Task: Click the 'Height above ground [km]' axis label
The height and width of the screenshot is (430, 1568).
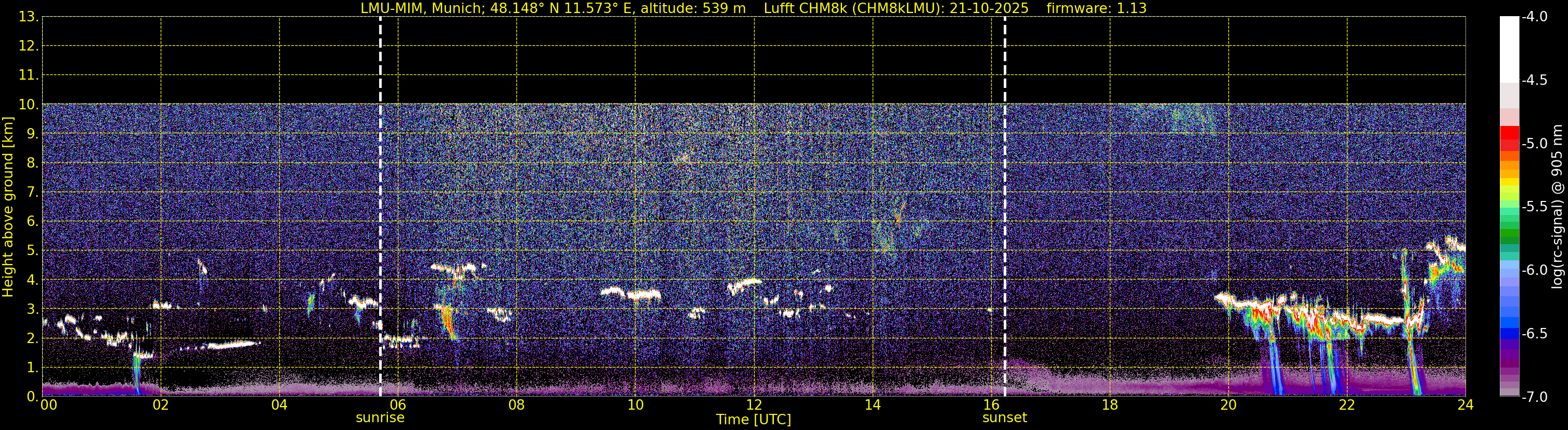Action: pos(8,207)
